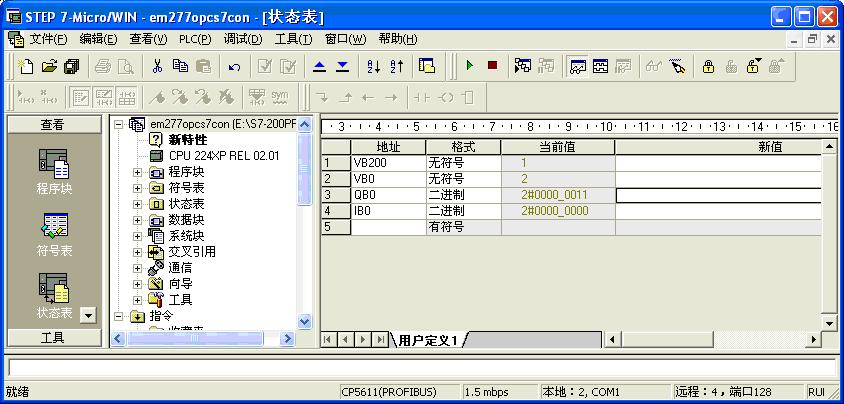Click the program status icon next to the stop button
The image size is (844, 404).
[x=523, y=66]
